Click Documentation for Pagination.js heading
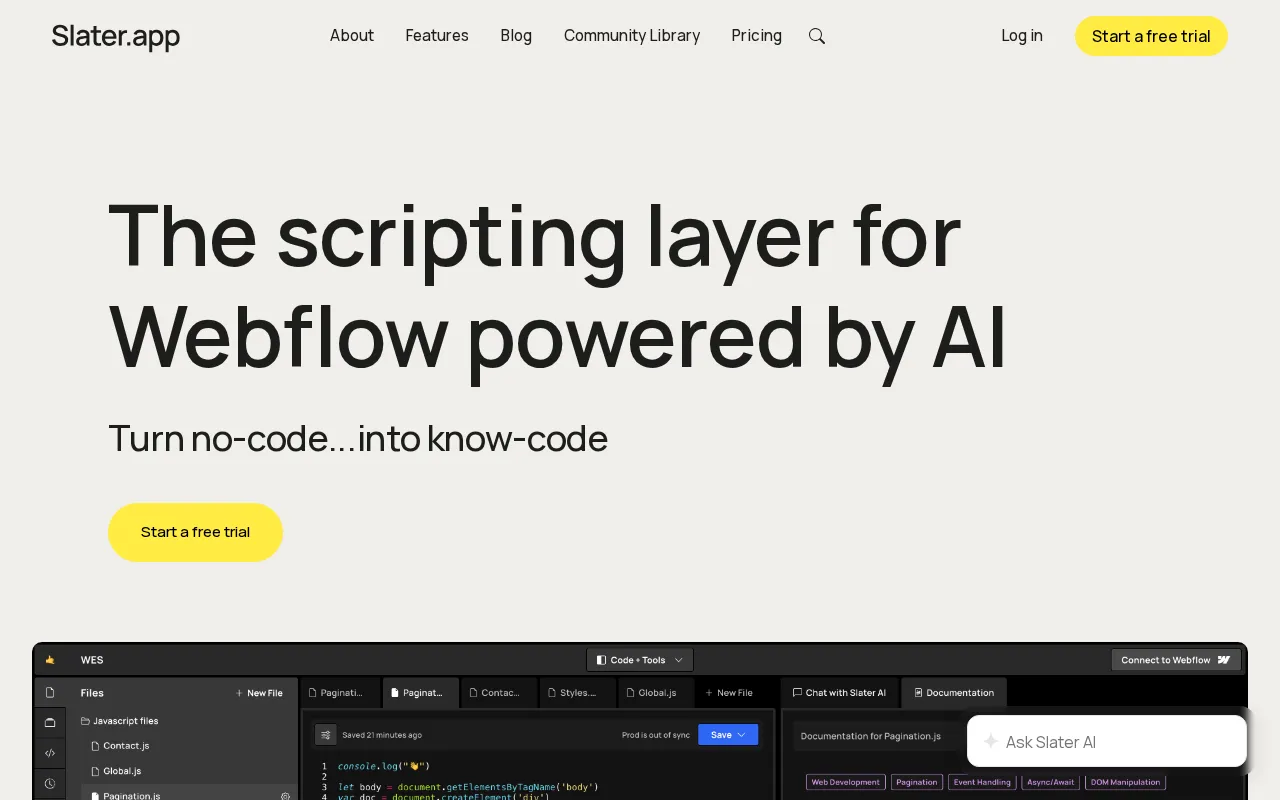The width and height of the screenshot is (1280, 800). pyautogui.click(x=871, y=736)
